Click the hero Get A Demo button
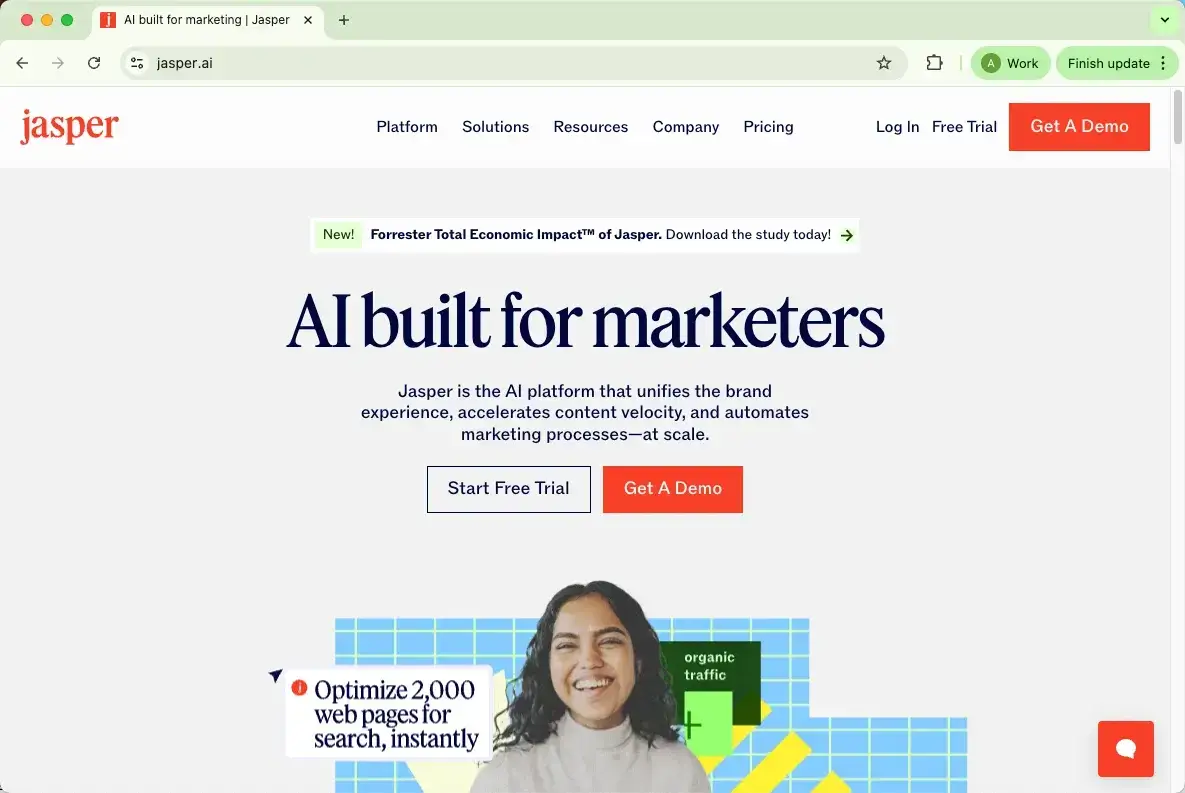 pos(673,489)
